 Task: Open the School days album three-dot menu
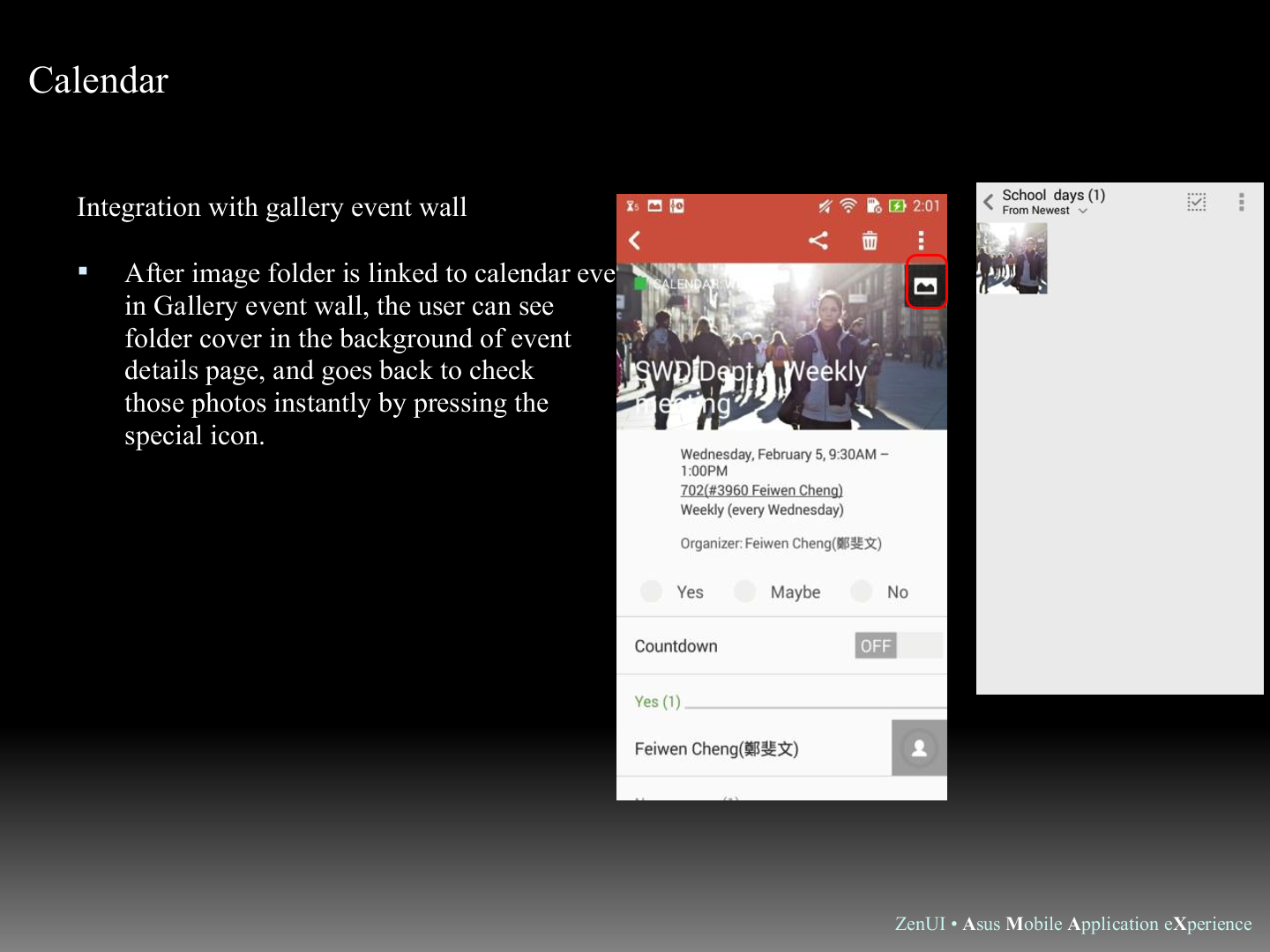pos(1241,202)
